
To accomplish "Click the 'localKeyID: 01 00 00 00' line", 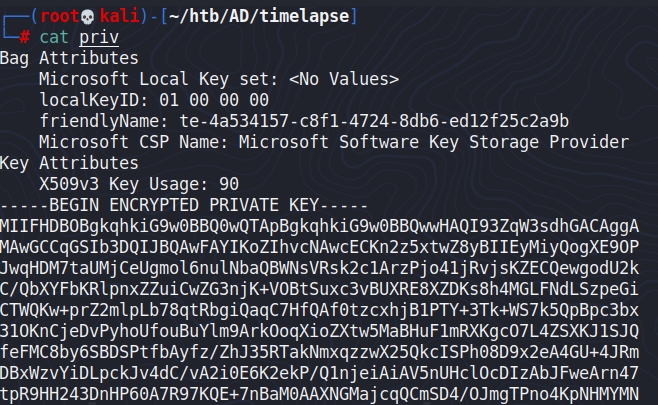I will point(154,100).
